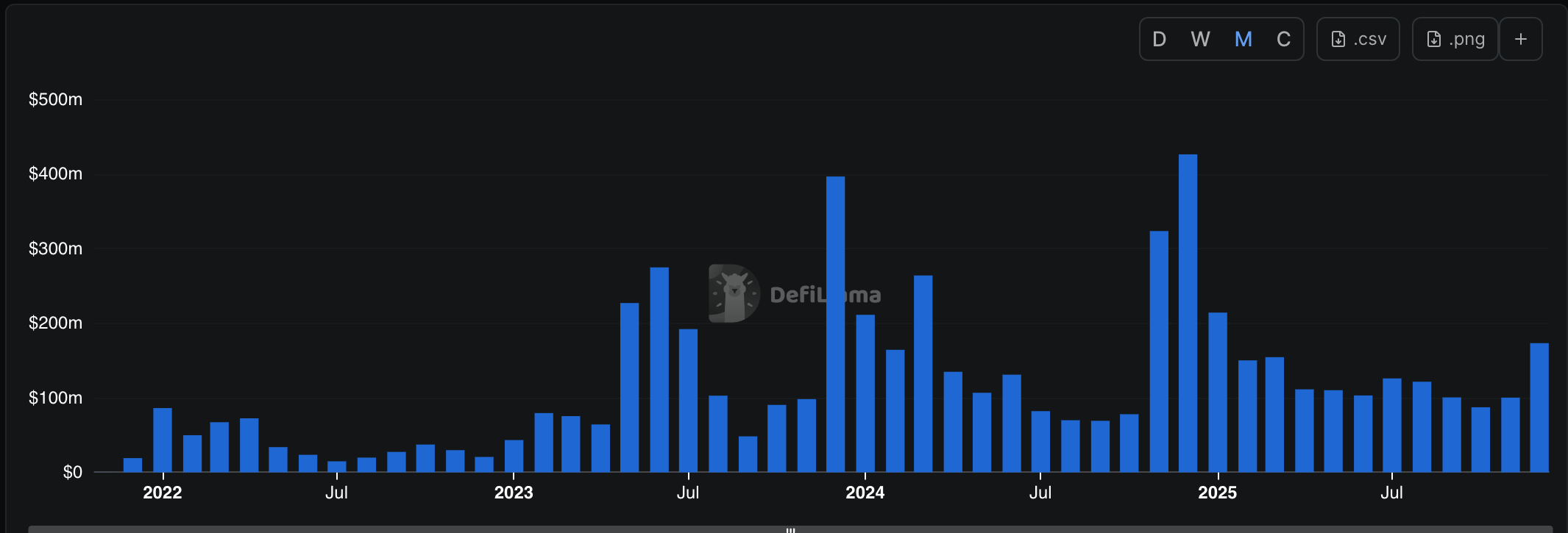Click the "2022" x-axis label
This screenshot has height=533, width=1568.
[163, 493]
